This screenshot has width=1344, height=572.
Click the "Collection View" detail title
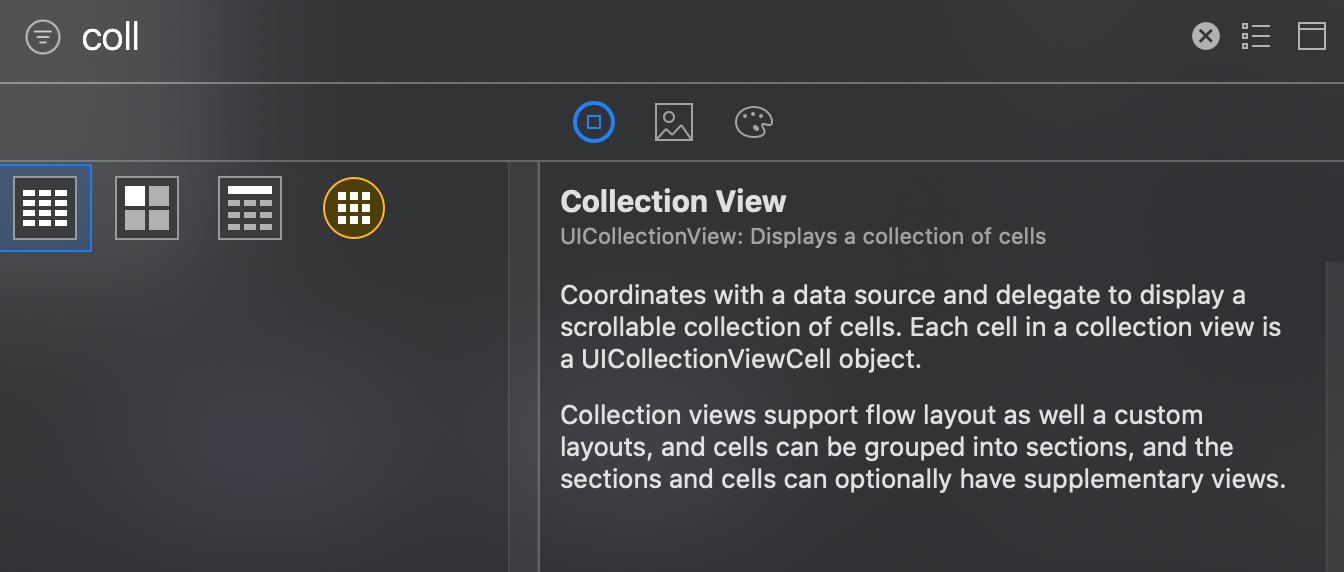tap(673, 202)
